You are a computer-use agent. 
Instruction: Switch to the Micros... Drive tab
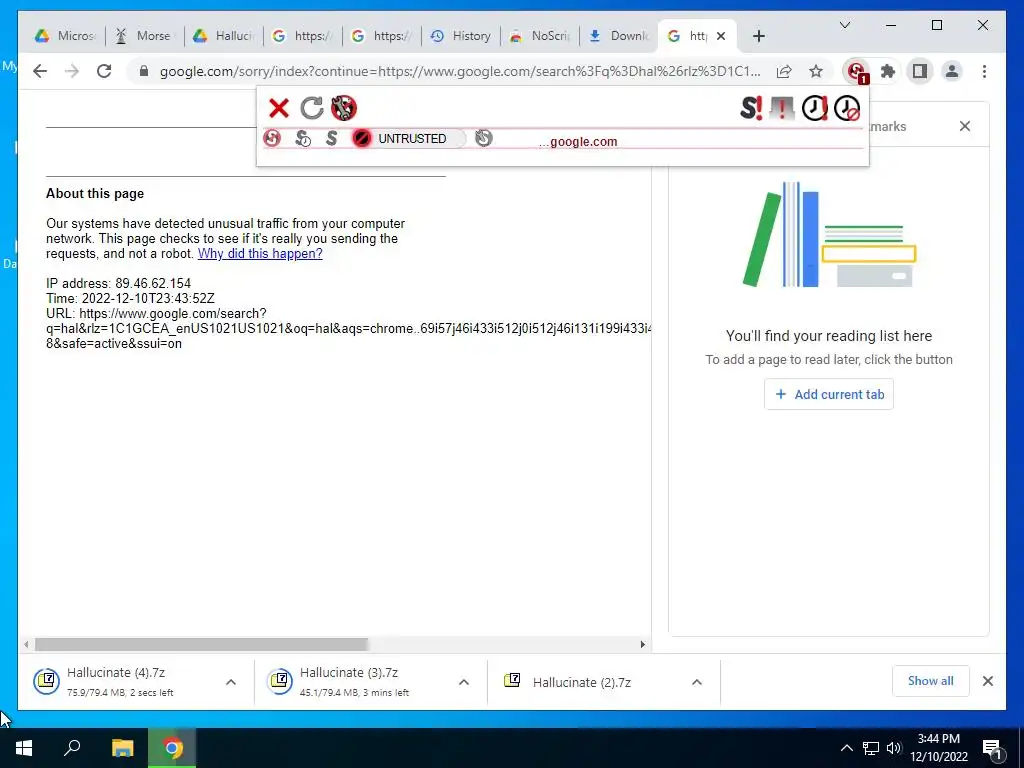point(66,36)
